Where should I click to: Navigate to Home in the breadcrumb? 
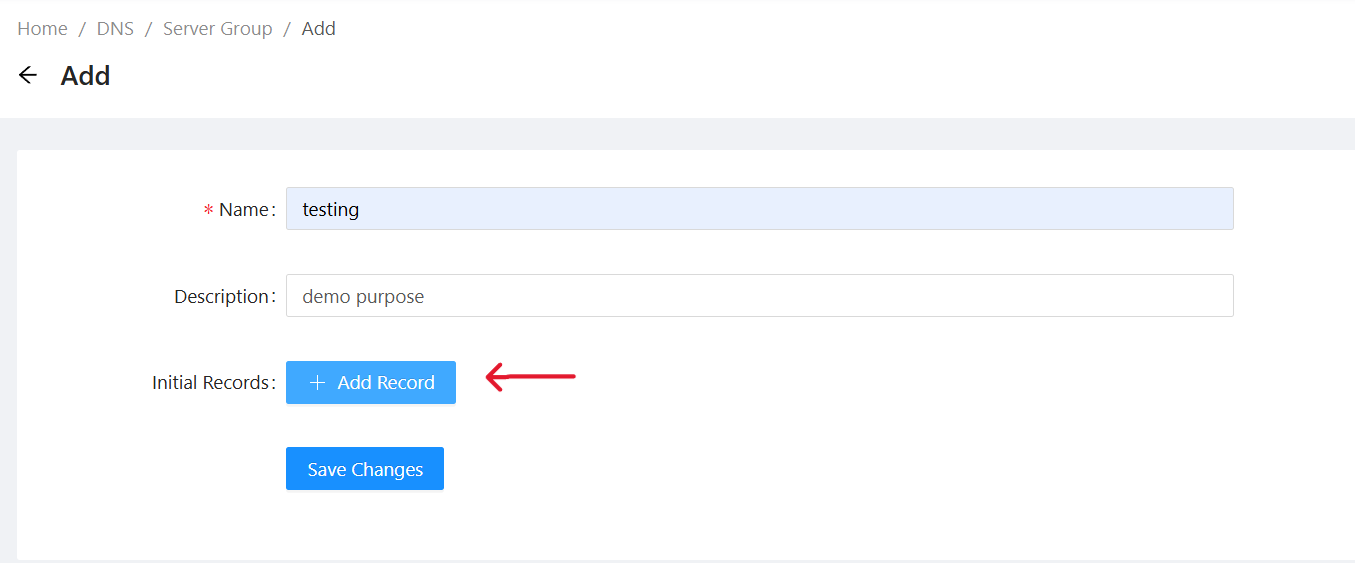click(42, 29)
